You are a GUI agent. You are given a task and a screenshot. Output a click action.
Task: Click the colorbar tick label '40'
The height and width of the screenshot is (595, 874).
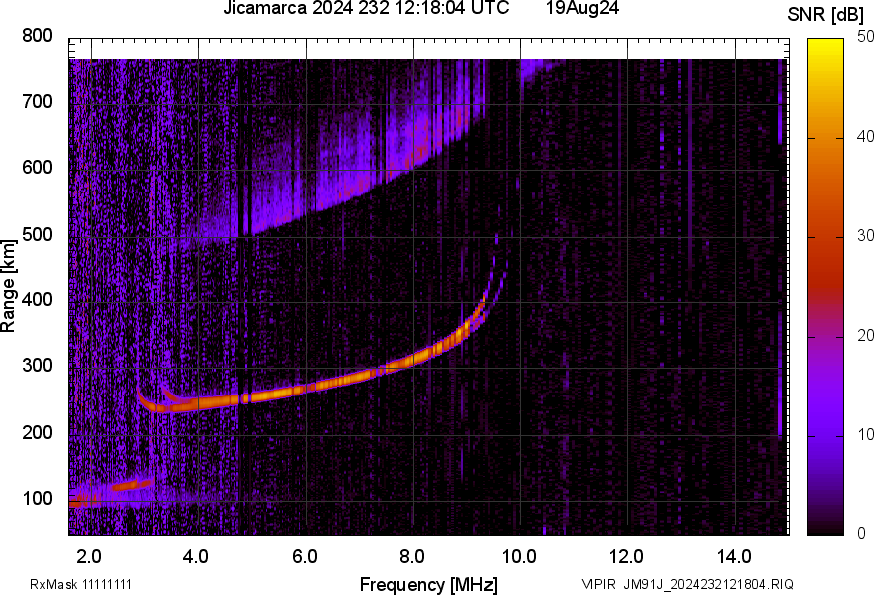click(866, 137)
